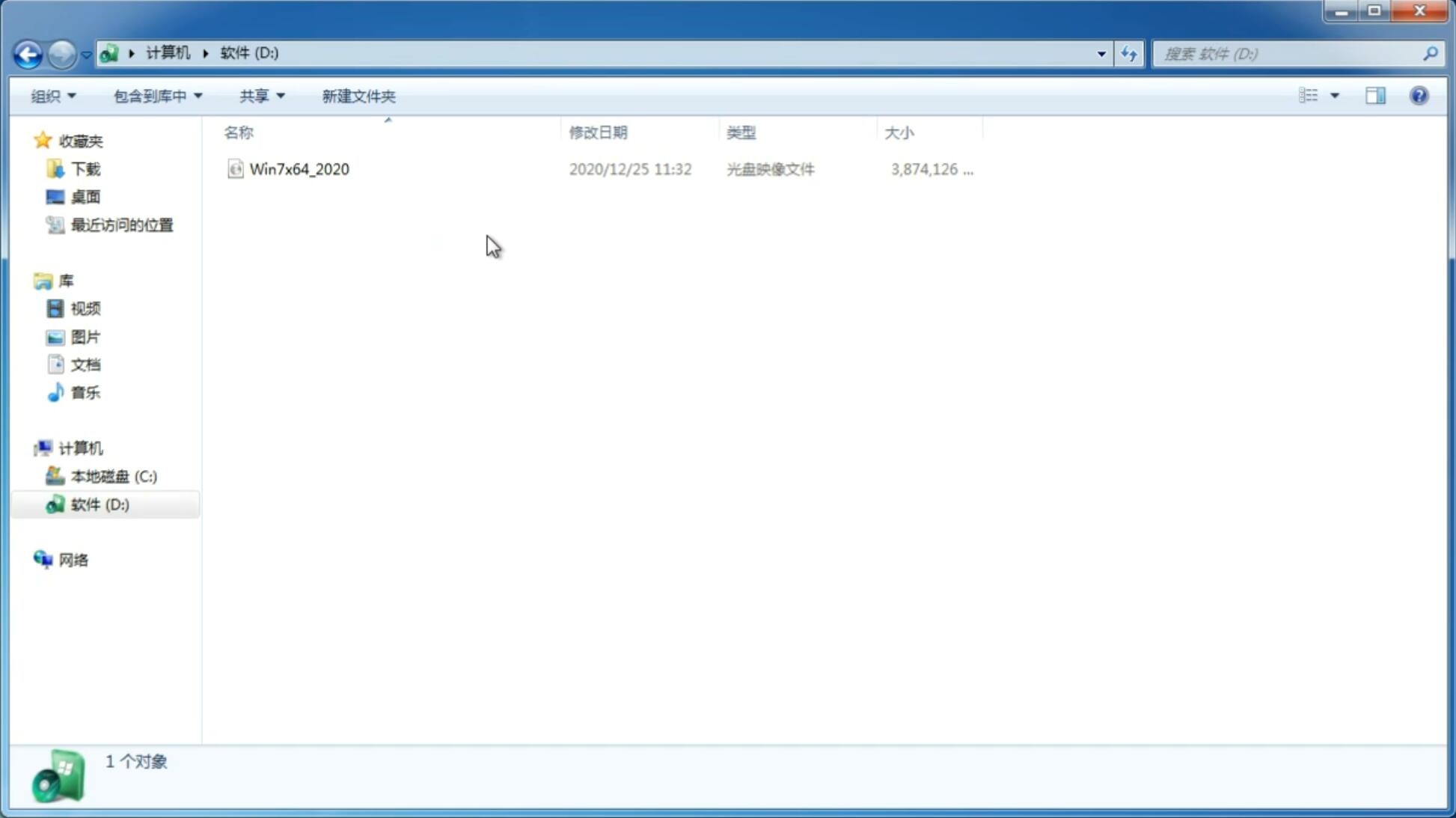Click change view button top right
Viewport: 1456px width, 818px height.
1317,95
